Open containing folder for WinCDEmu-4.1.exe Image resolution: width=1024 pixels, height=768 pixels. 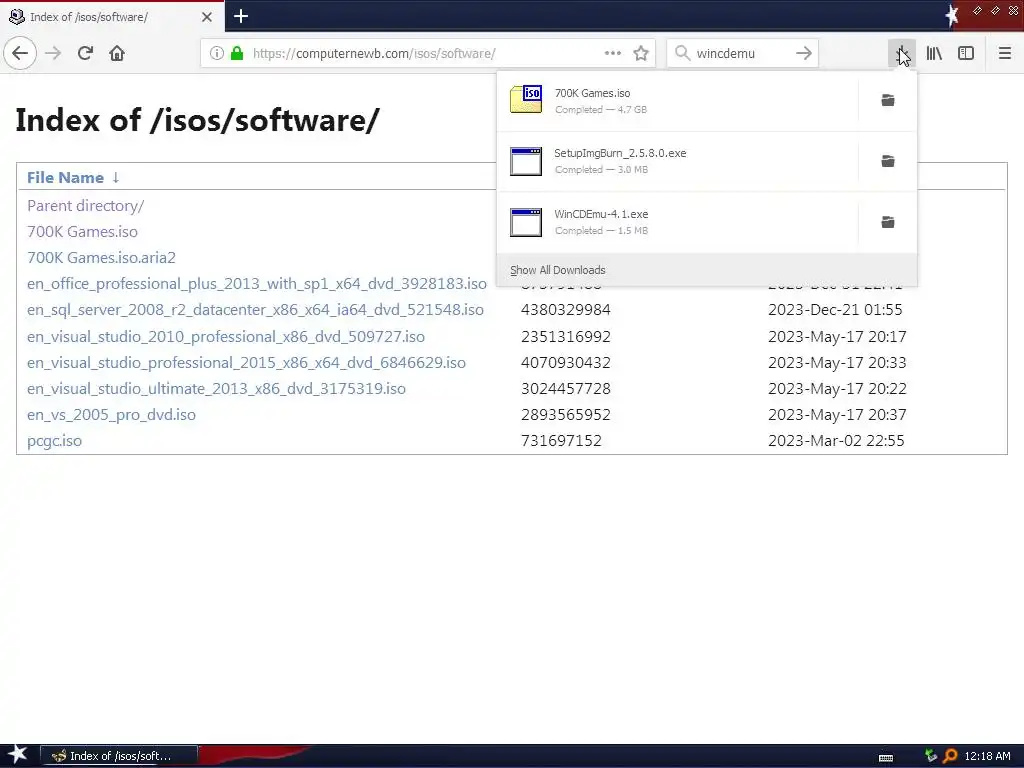tap(888, 222)
